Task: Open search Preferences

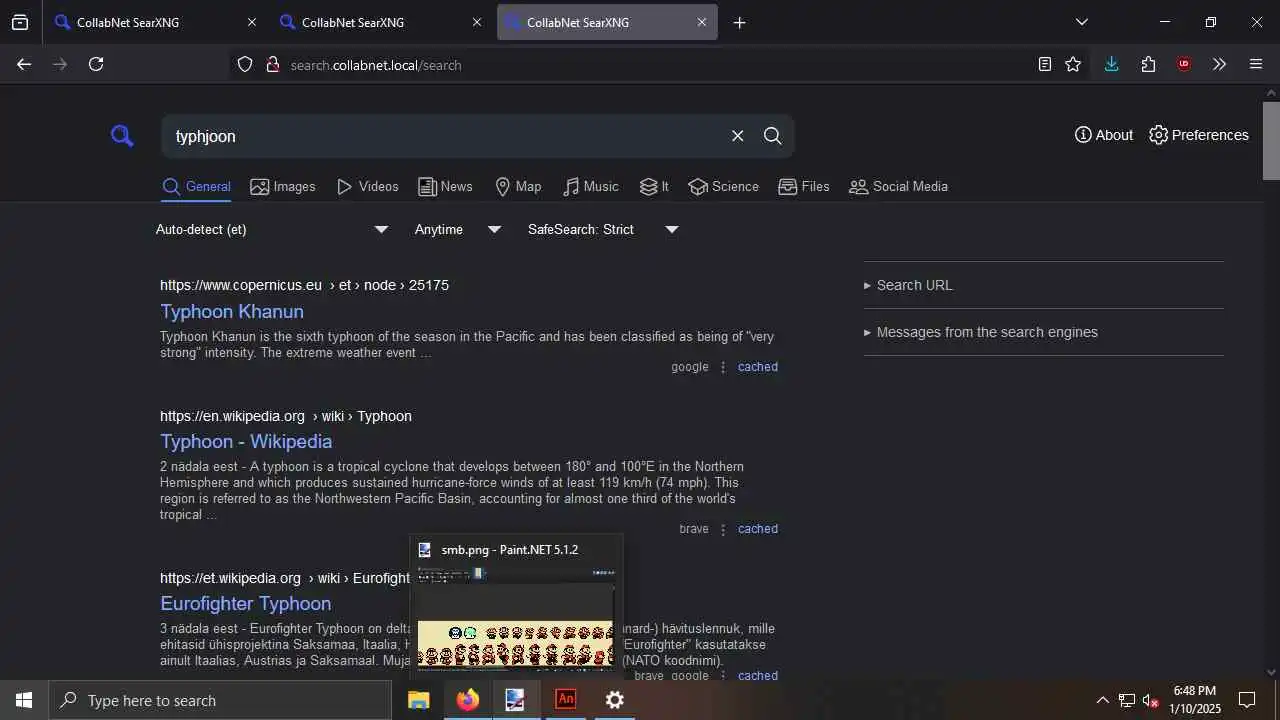Action: (x=1198, y=135)
